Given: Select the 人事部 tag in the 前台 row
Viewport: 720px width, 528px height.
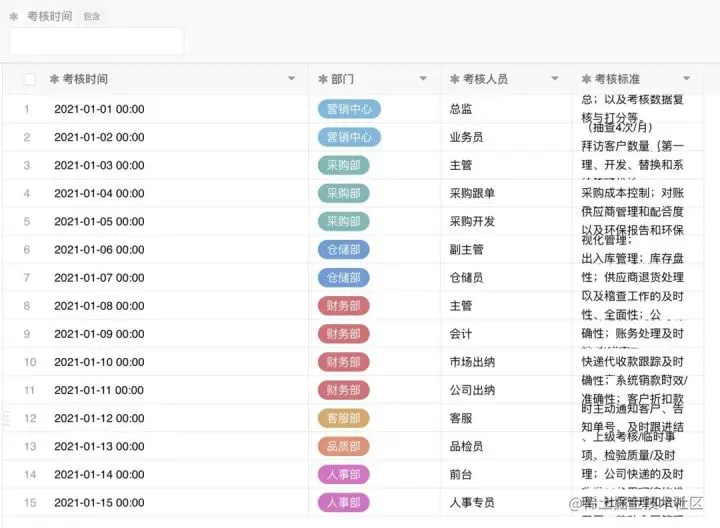Looking at the screenshot, I should tap(343, 474).
